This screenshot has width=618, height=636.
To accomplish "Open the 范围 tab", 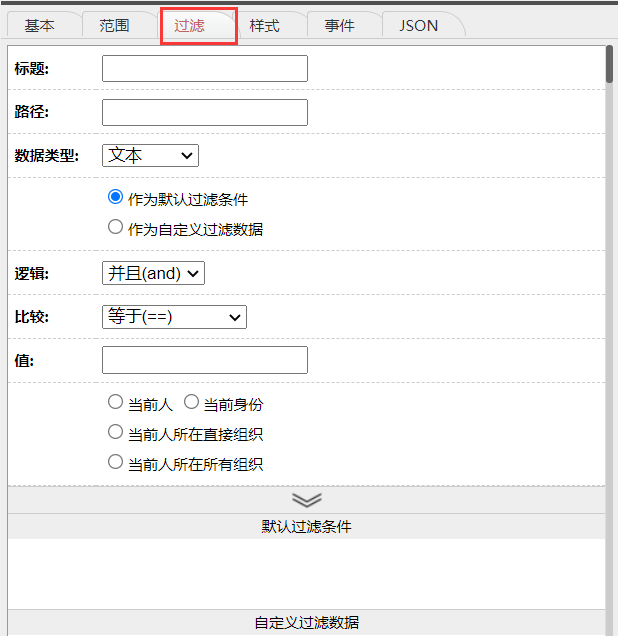I will coord(115,26).
